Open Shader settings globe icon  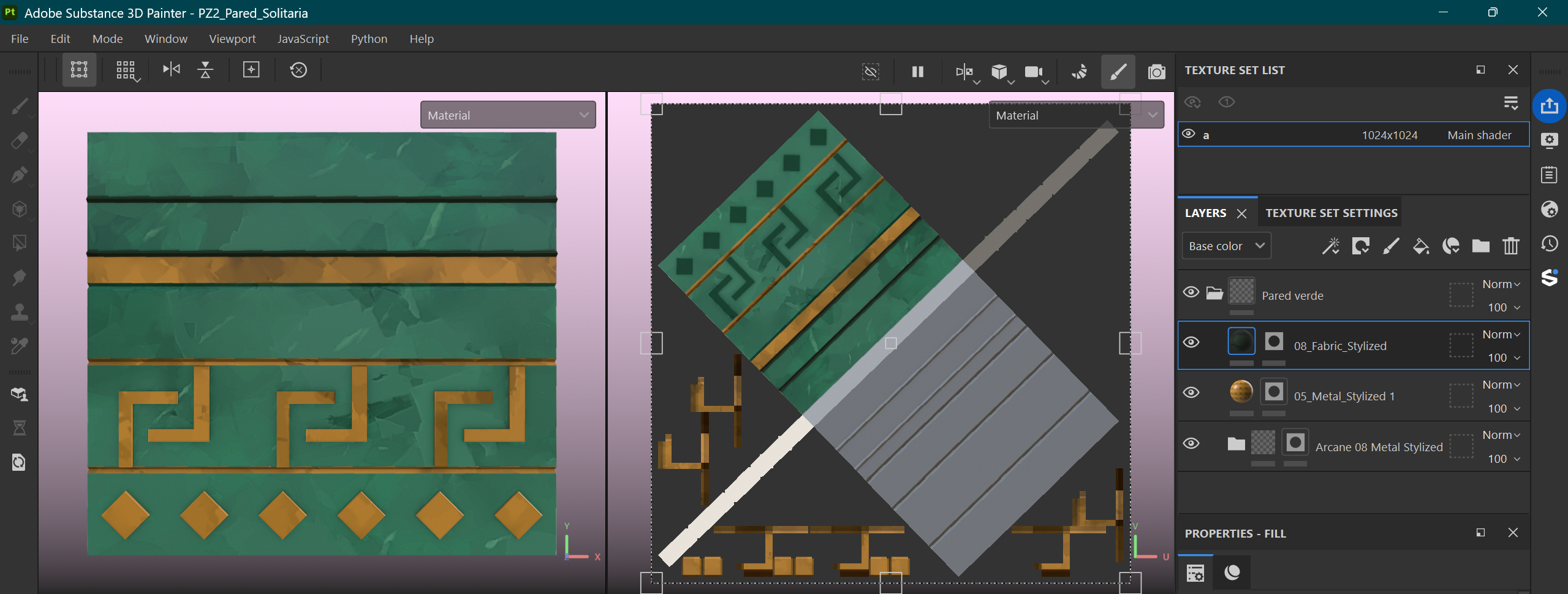click(x=1549, y=209)
